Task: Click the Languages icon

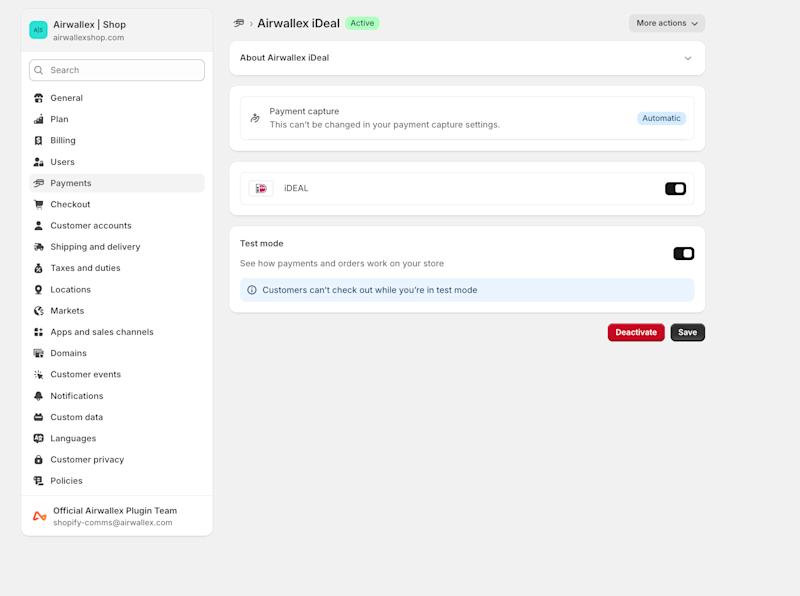Action: click(x=38, y=438)
